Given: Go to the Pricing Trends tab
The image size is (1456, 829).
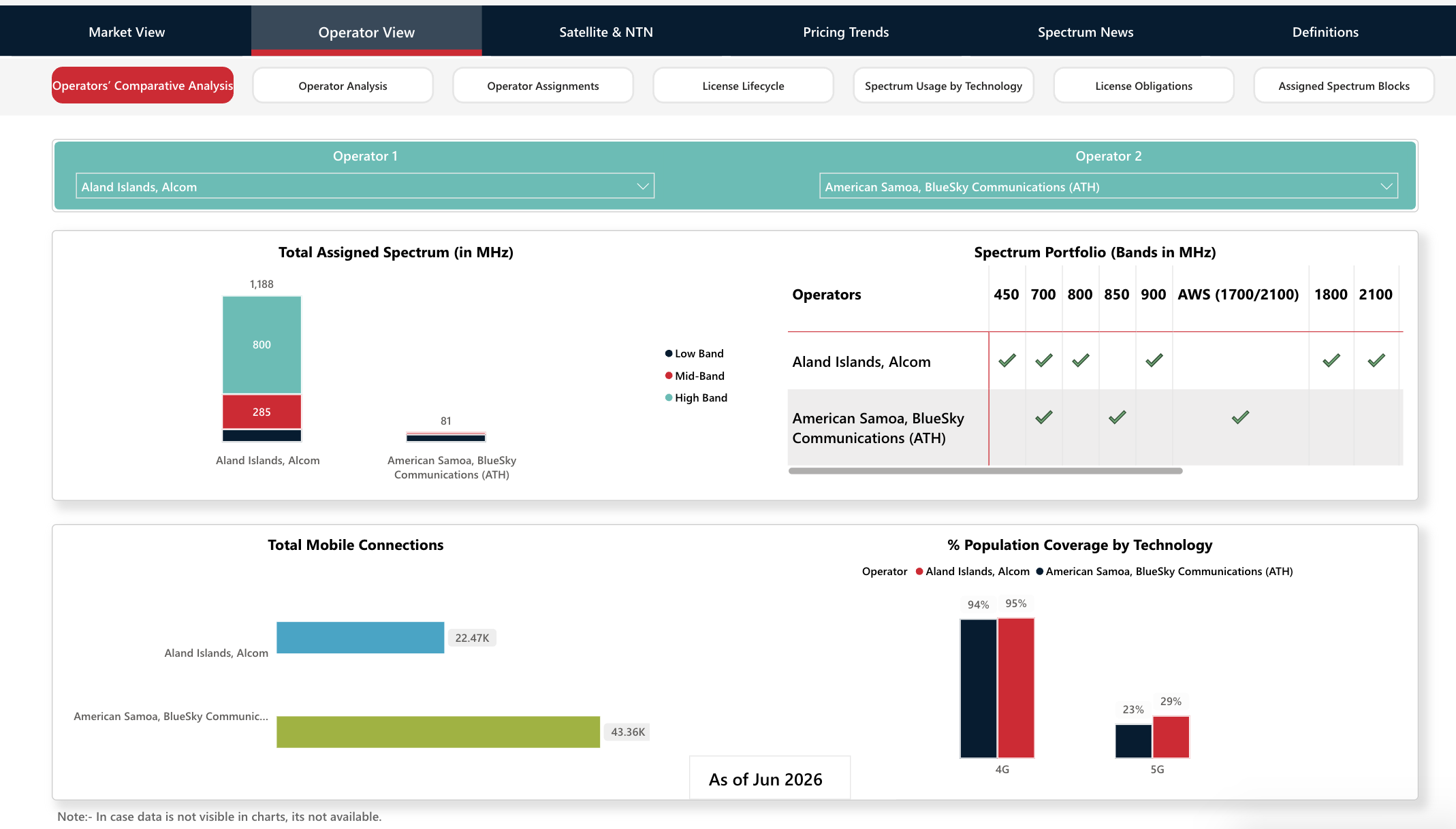Looking at the screenshot, I should coord(846,32).
